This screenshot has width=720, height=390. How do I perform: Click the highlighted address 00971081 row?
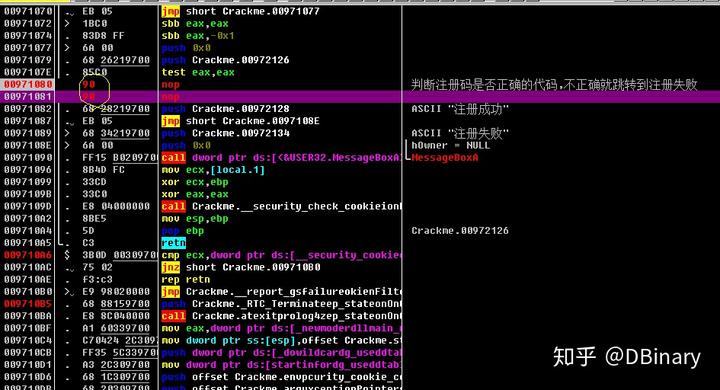click(x=360, y=96)
